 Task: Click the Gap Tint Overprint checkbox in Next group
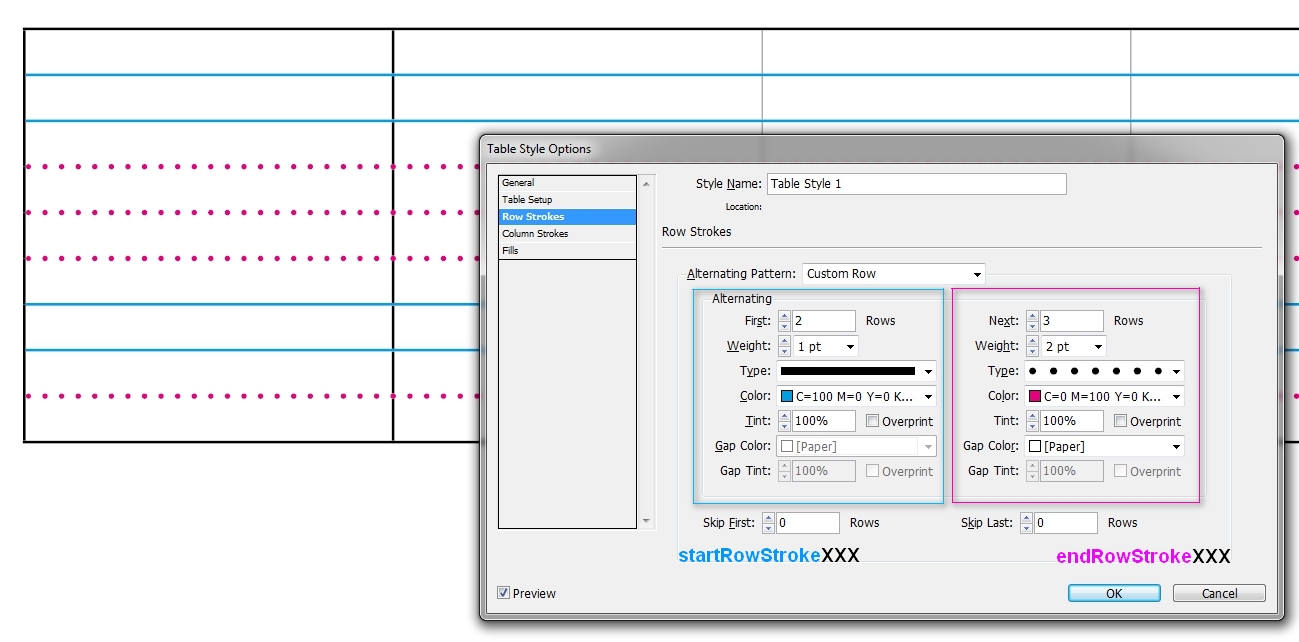coord(1120,471)
